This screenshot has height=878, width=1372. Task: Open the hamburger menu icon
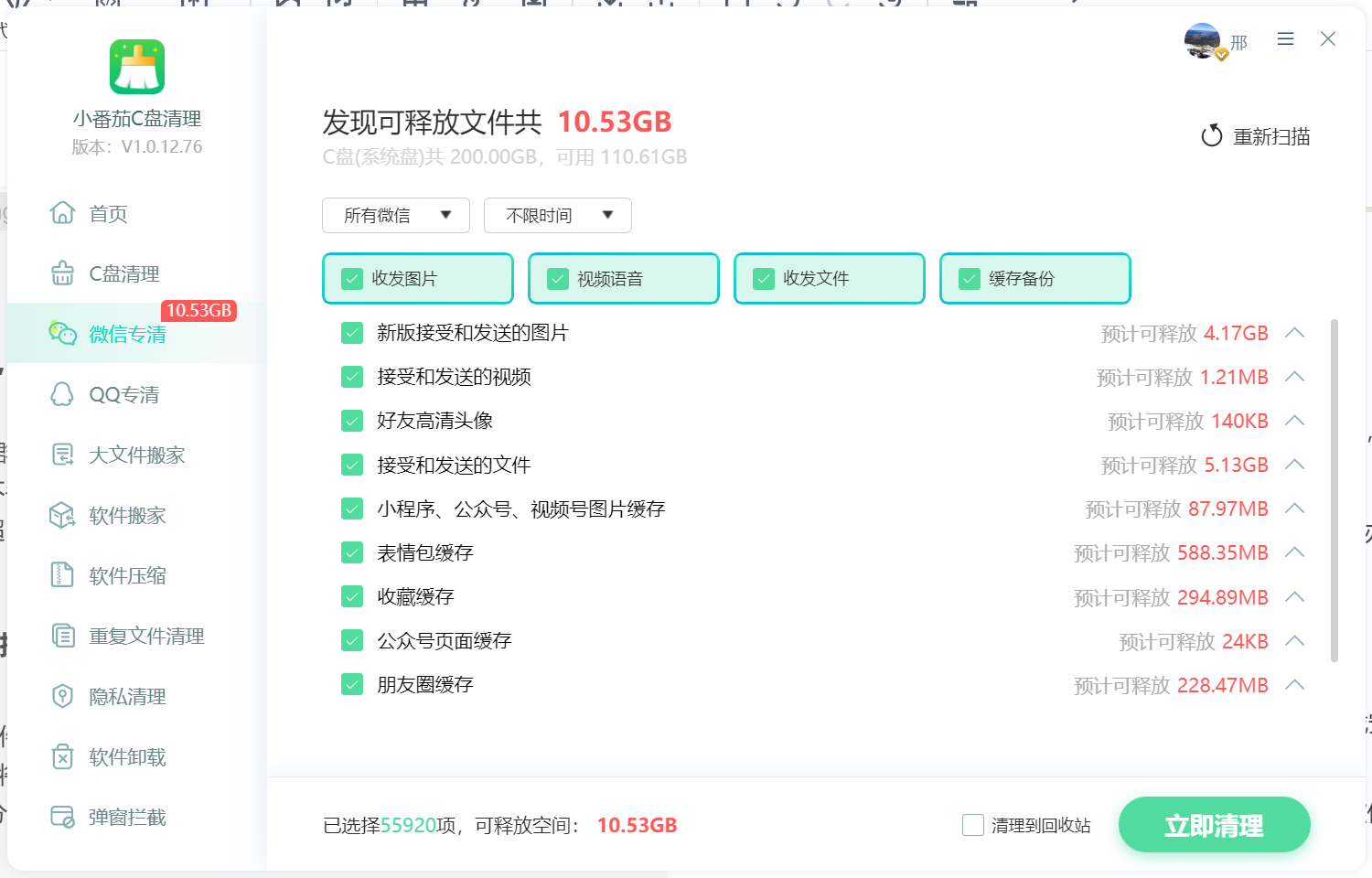pyautogui.click(x=1285, y=39)
